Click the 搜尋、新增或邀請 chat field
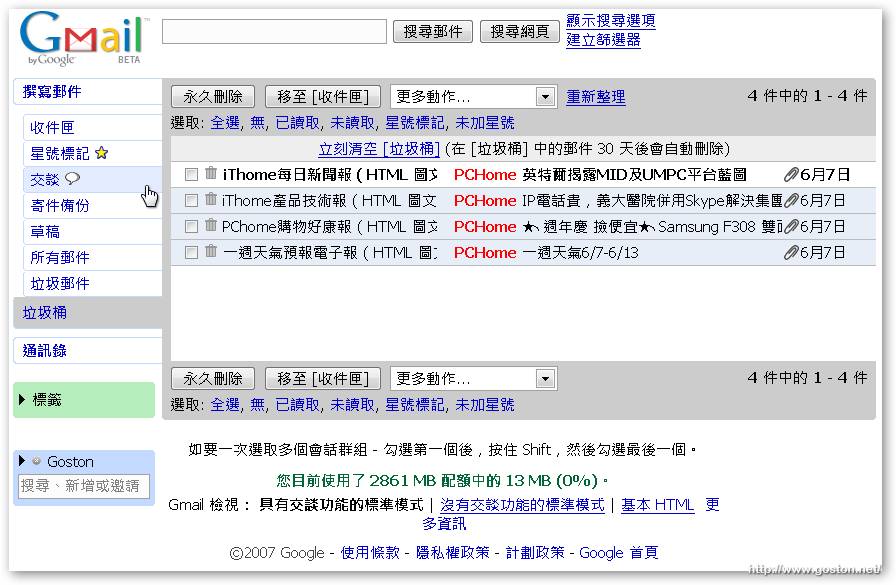 (x=83, y=486)
